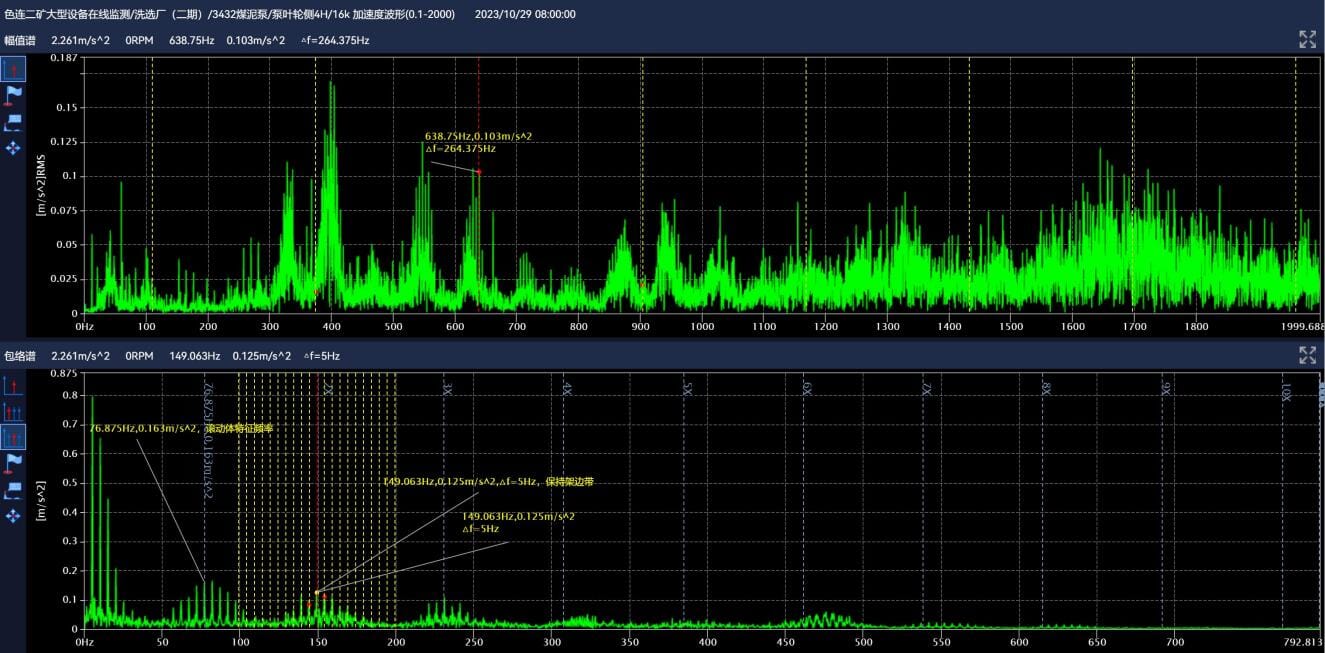Select single cursor tool in amplitude spectrum
The height and width of the screenshot is (653, 1325).
click(x=14, y=69)
